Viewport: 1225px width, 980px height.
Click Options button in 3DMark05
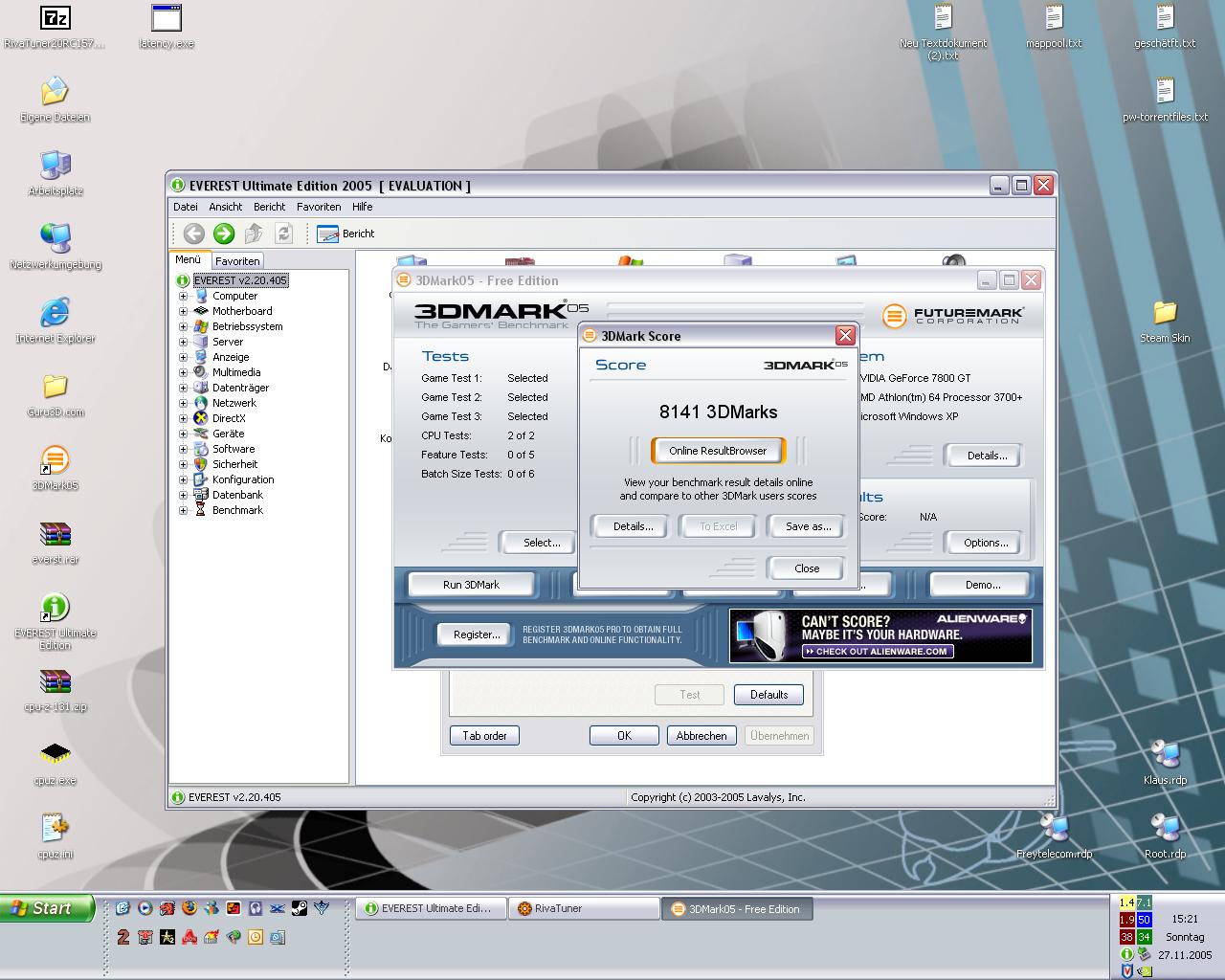(x=986, y=543)
